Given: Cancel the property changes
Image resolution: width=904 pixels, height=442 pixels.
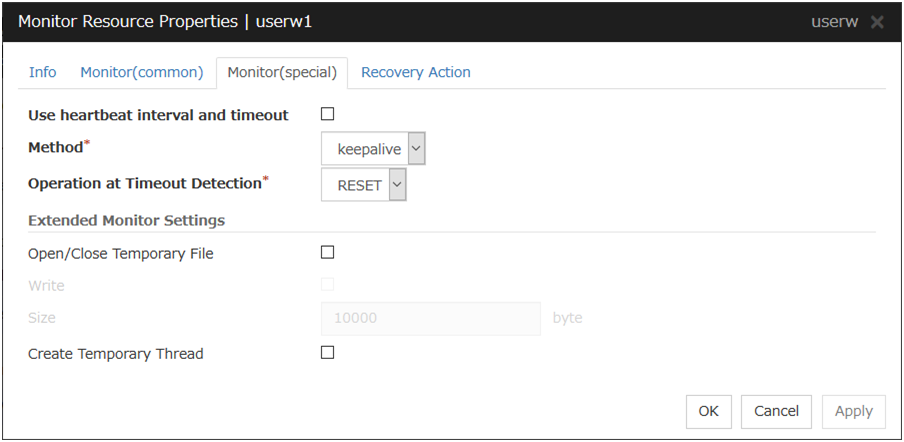Looking at the screenshot, I should point(776,411).
